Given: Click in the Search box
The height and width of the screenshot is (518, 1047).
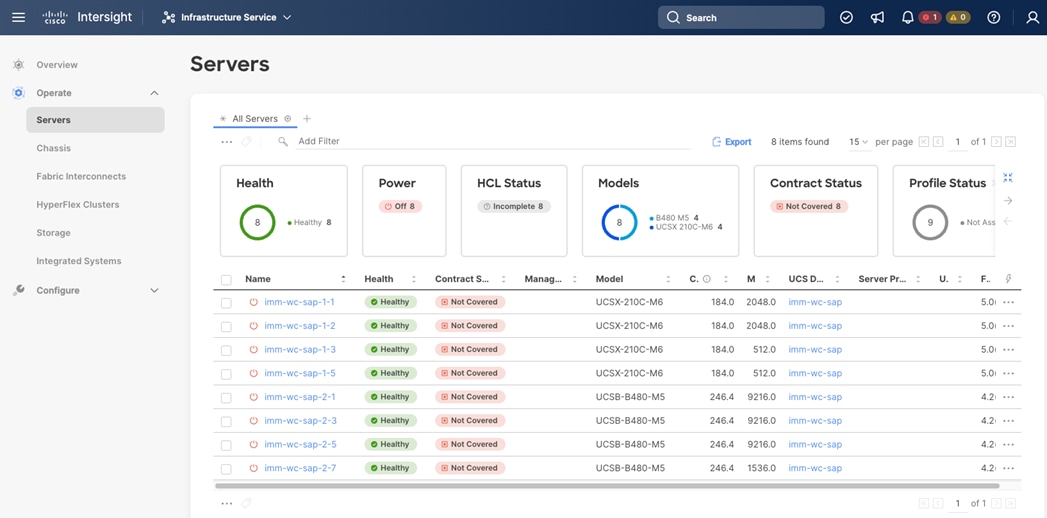Looking at the screenshot, I should pyautogui.click(x=741, y=17).
